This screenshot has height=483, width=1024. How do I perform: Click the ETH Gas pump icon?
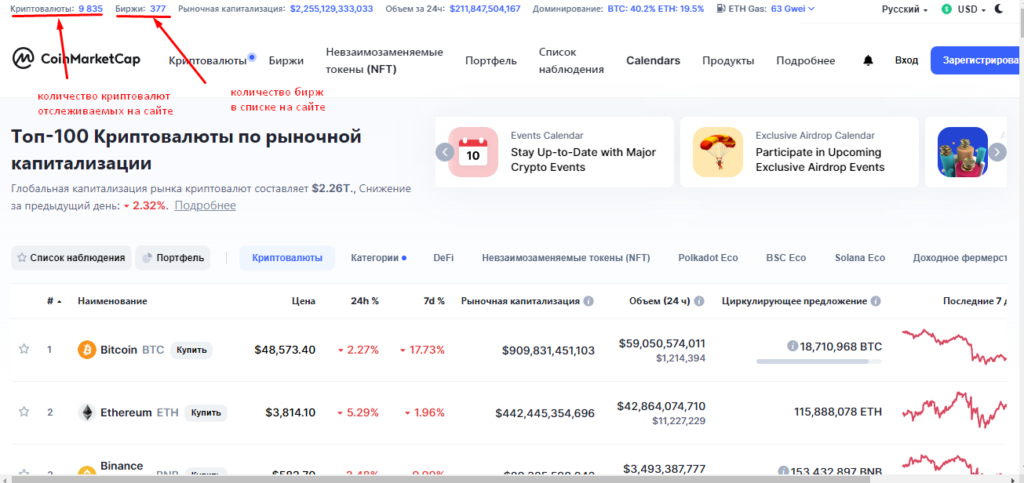(720, 9)
